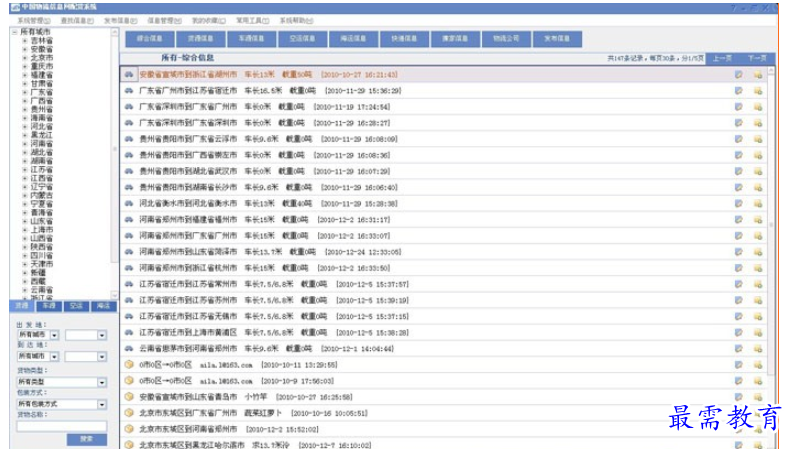This screenshot has width=790, height=449.
Task: Click the vehicle icon of 广东省深圳市到广东省广州市 row
Action: [x=129, y=107]
